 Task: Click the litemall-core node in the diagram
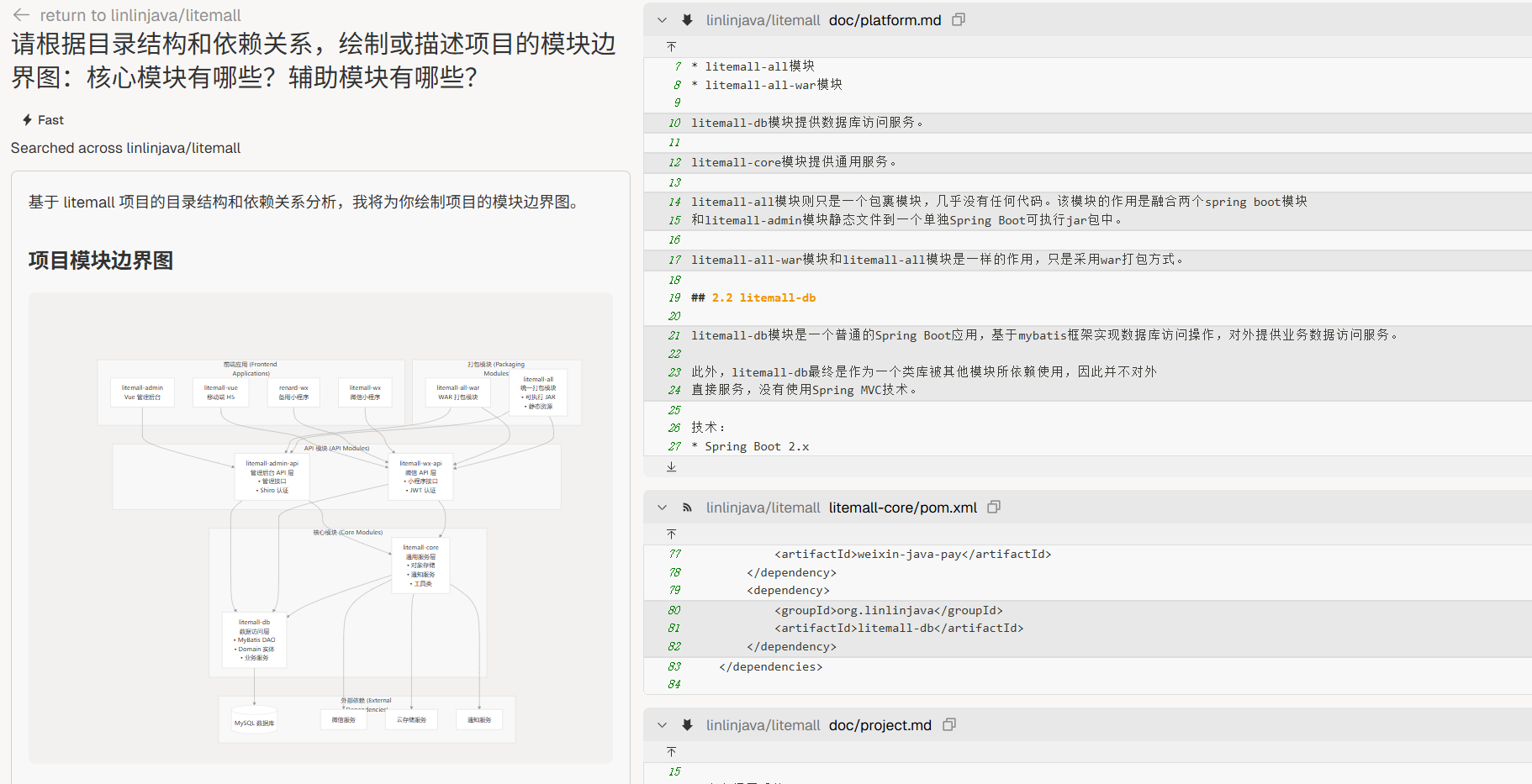coord(420,565)
